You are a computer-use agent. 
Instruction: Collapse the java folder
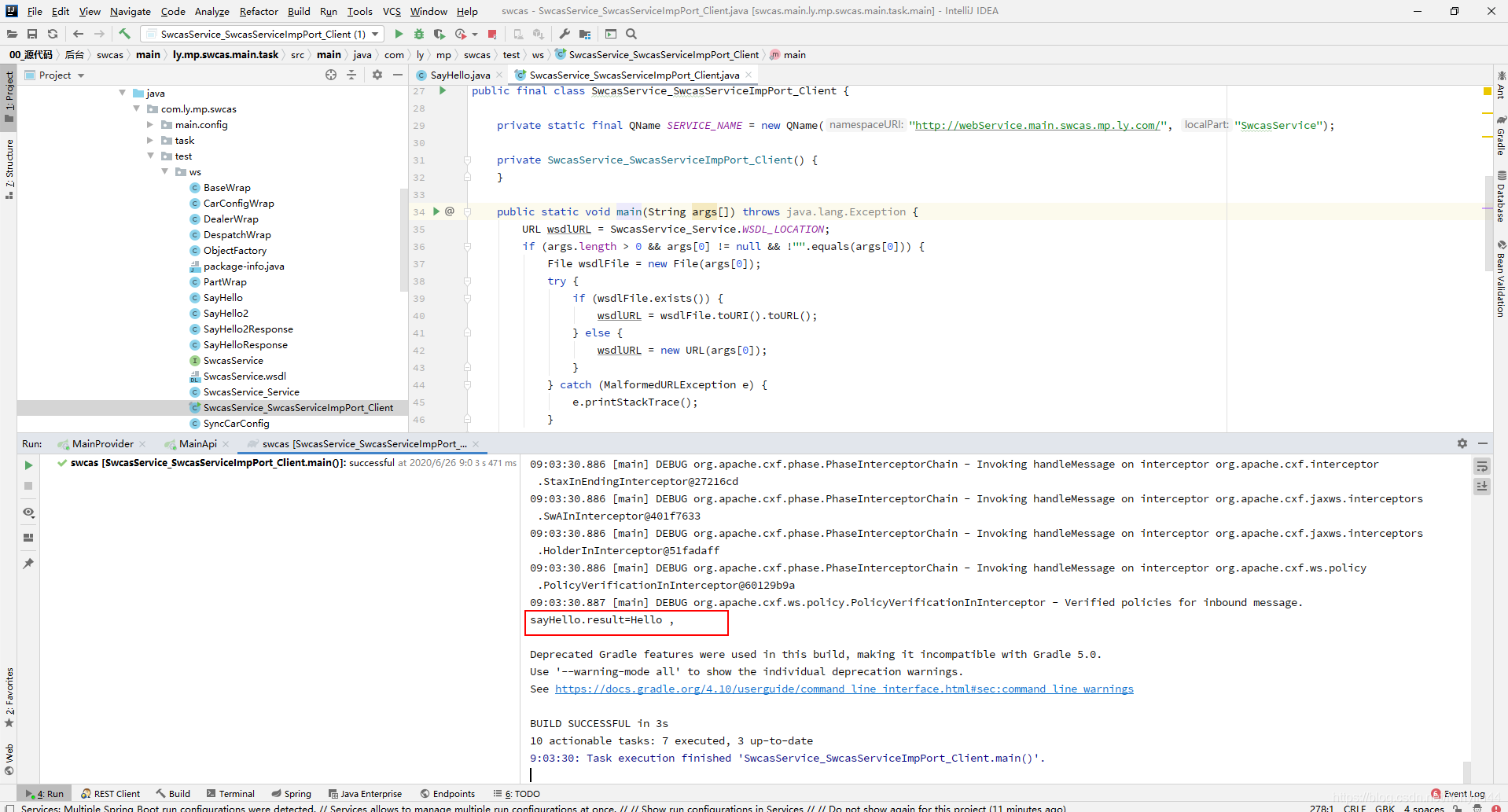[123, 93]
